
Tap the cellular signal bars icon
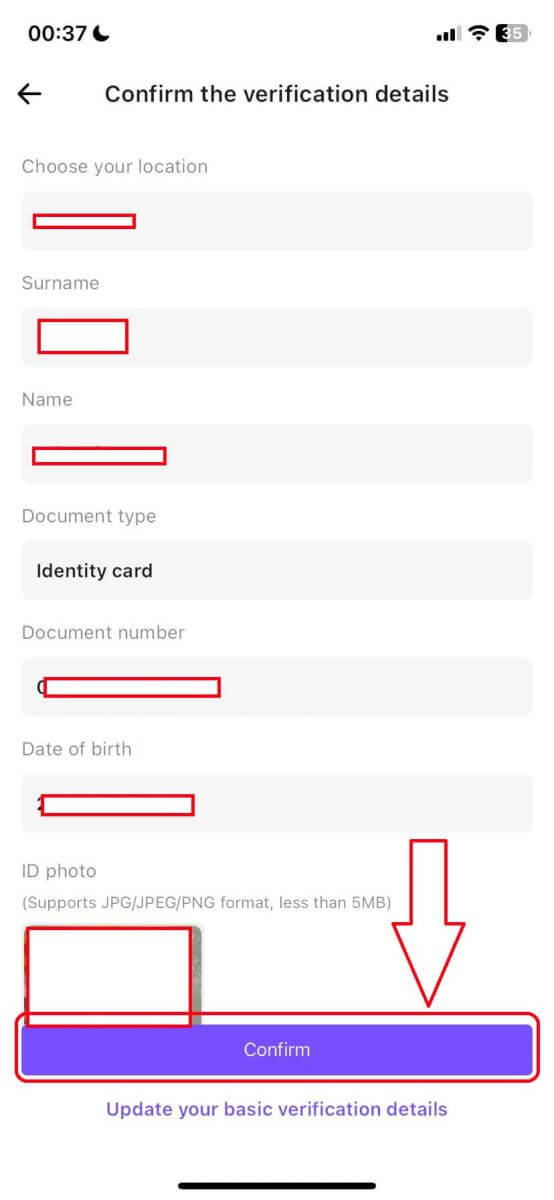(x=447, y=34)
